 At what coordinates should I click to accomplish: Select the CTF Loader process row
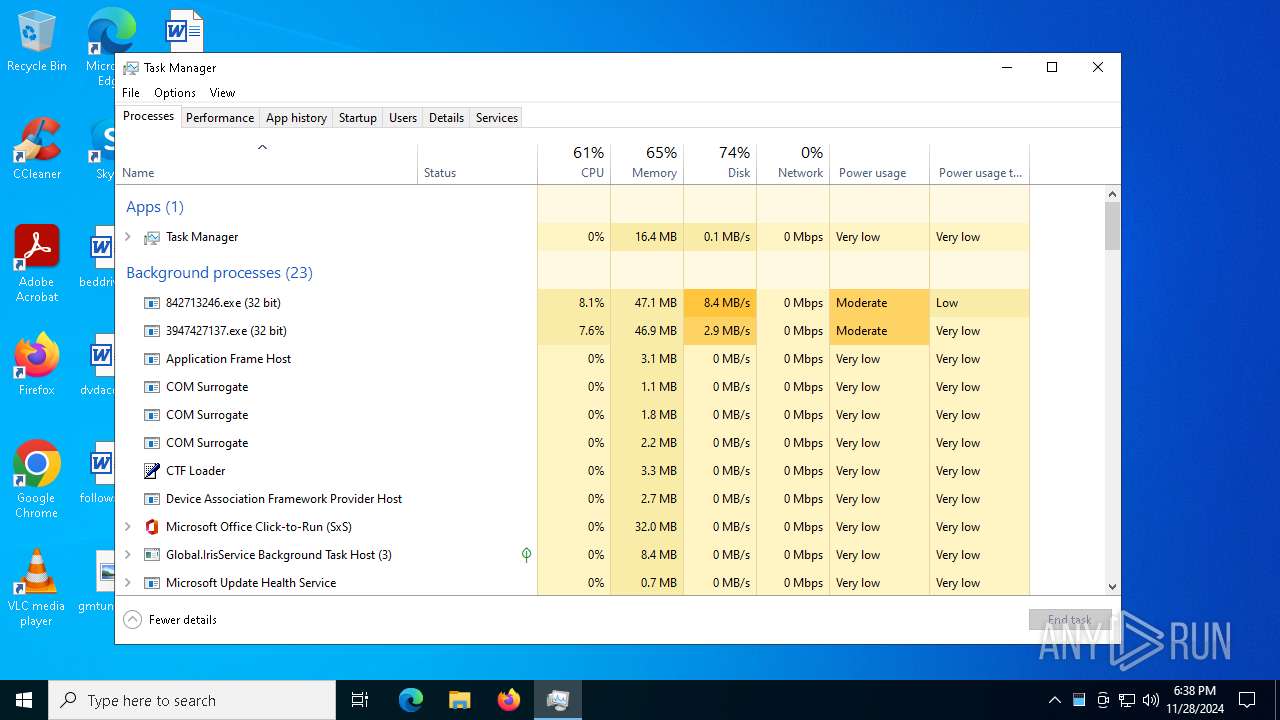coord(572,471)
